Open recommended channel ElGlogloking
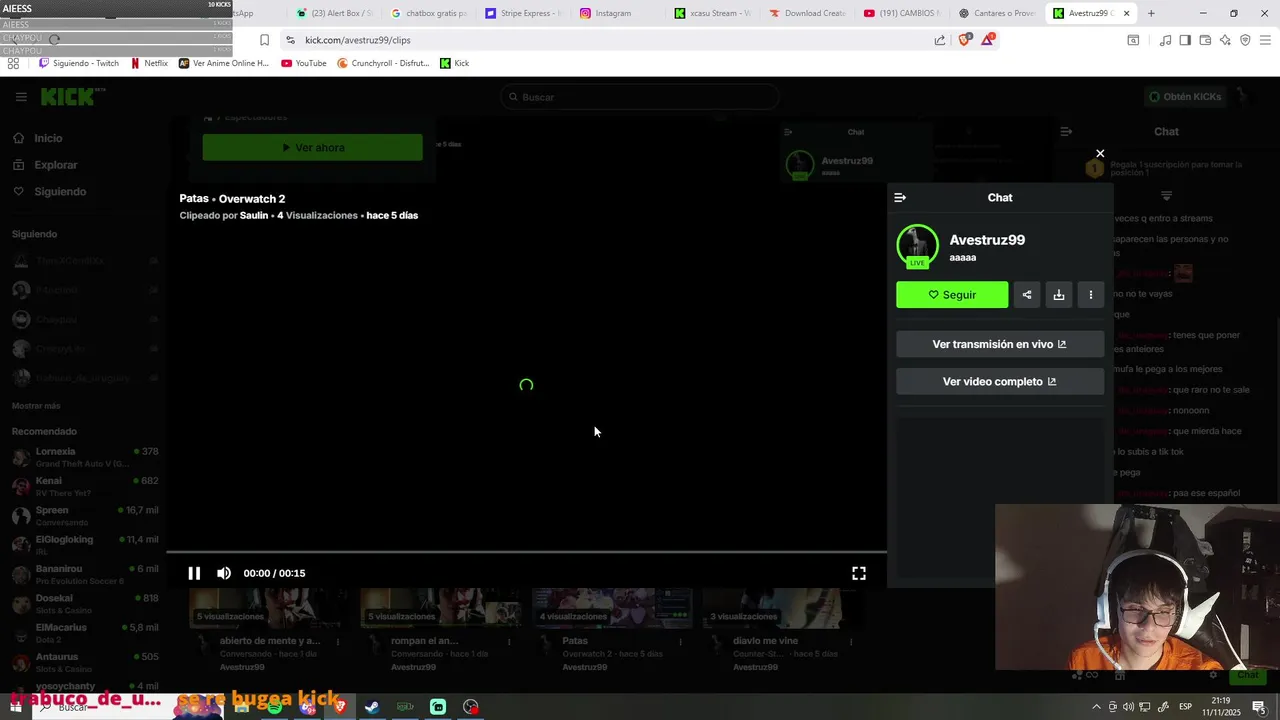 84,545
